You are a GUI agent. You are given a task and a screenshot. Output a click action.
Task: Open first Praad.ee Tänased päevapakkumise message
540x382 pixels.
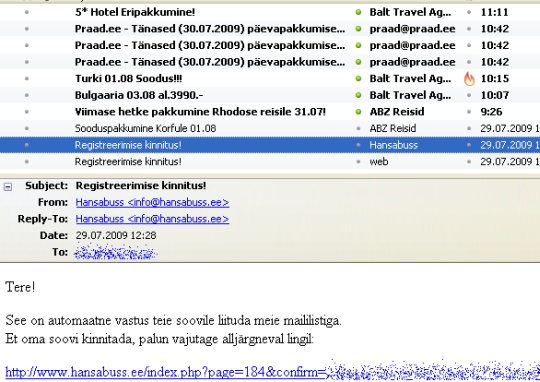[x=210, y=29]
